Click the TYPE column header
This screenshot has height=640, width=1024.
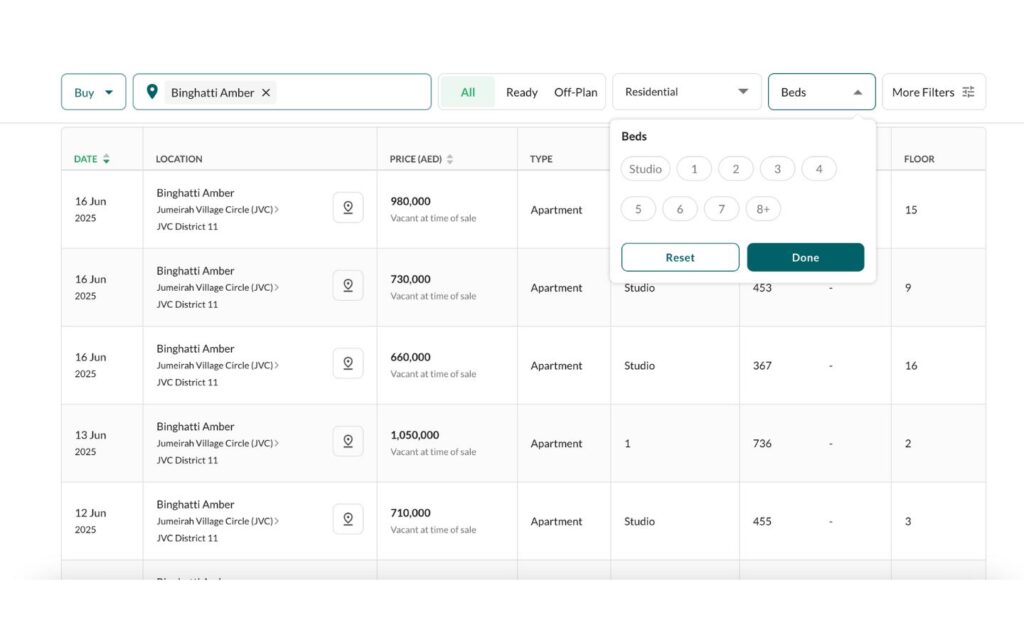click(541, 159)
